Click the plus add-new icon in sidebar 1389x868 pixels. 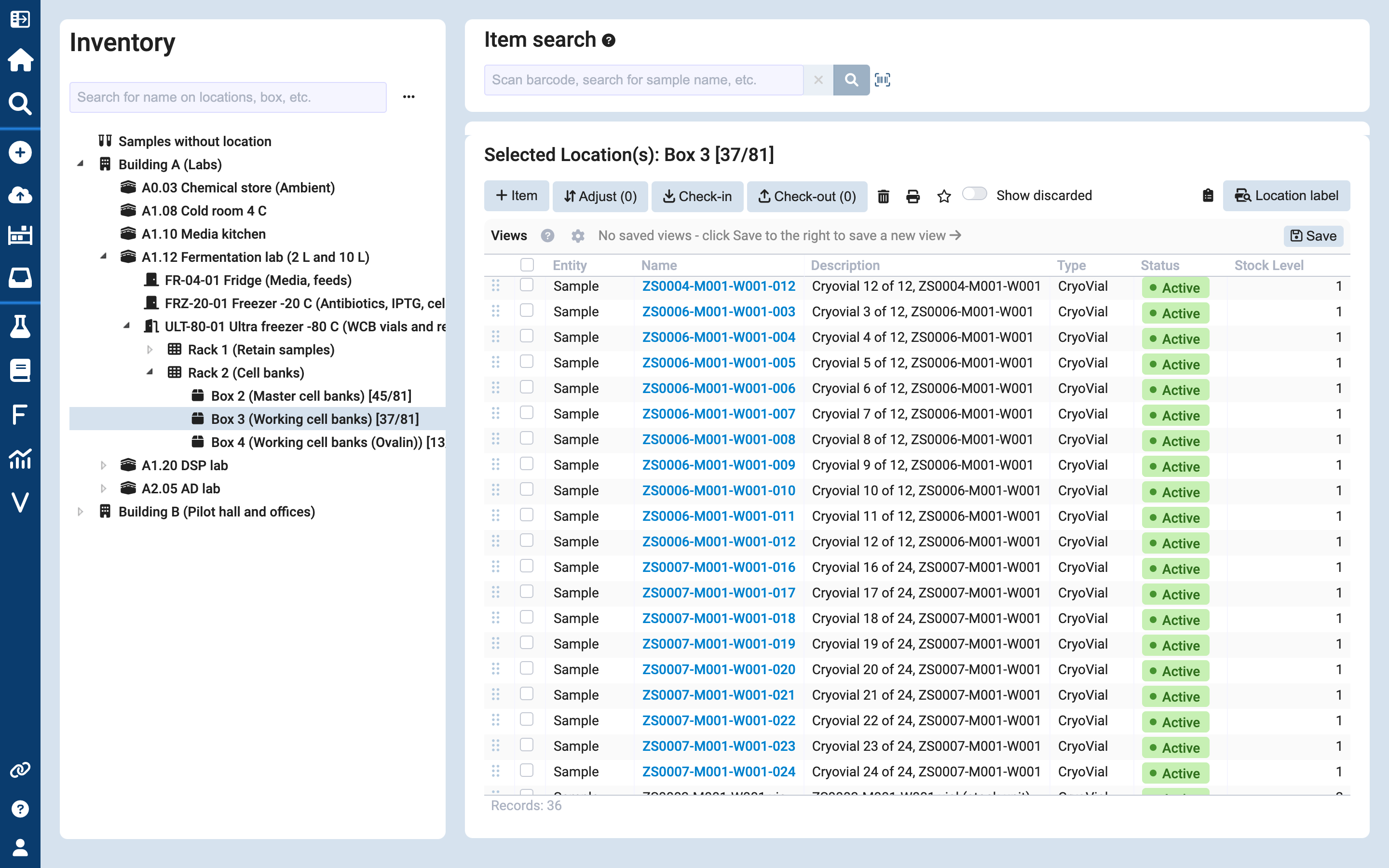[20, 152]
